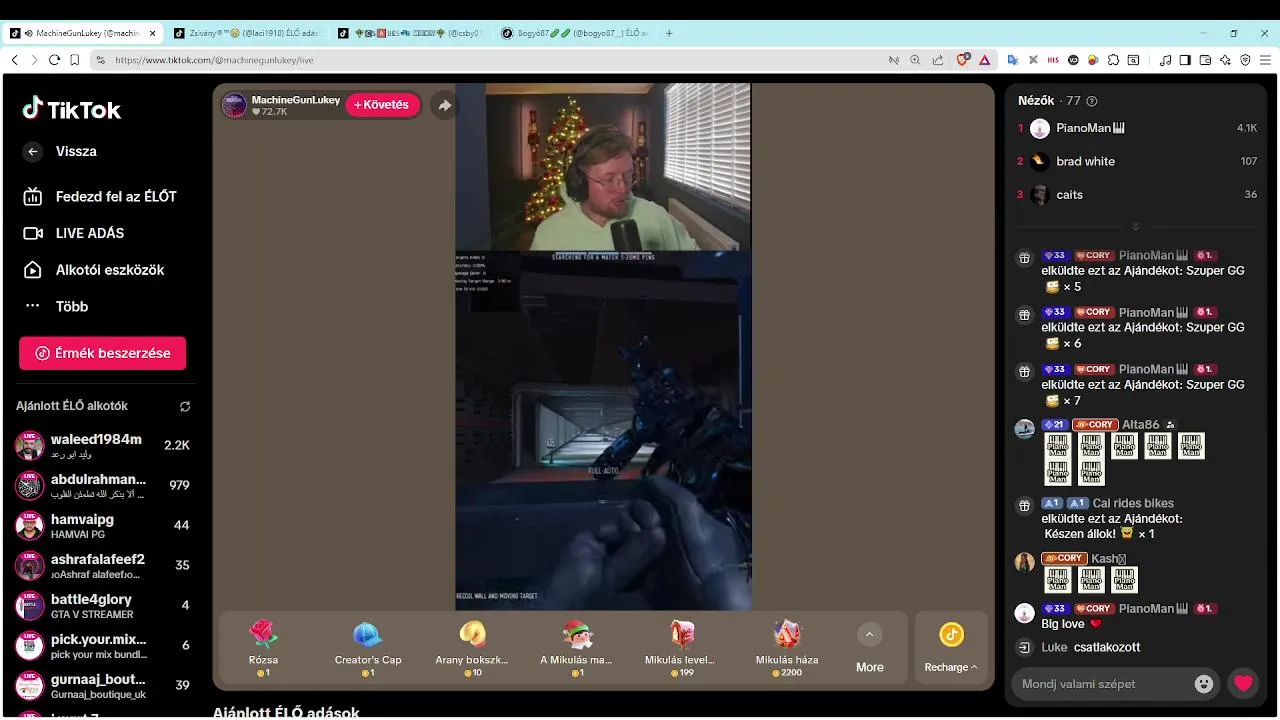Bookmark this page
The image size is (1280, 720).
coord(75,60)
